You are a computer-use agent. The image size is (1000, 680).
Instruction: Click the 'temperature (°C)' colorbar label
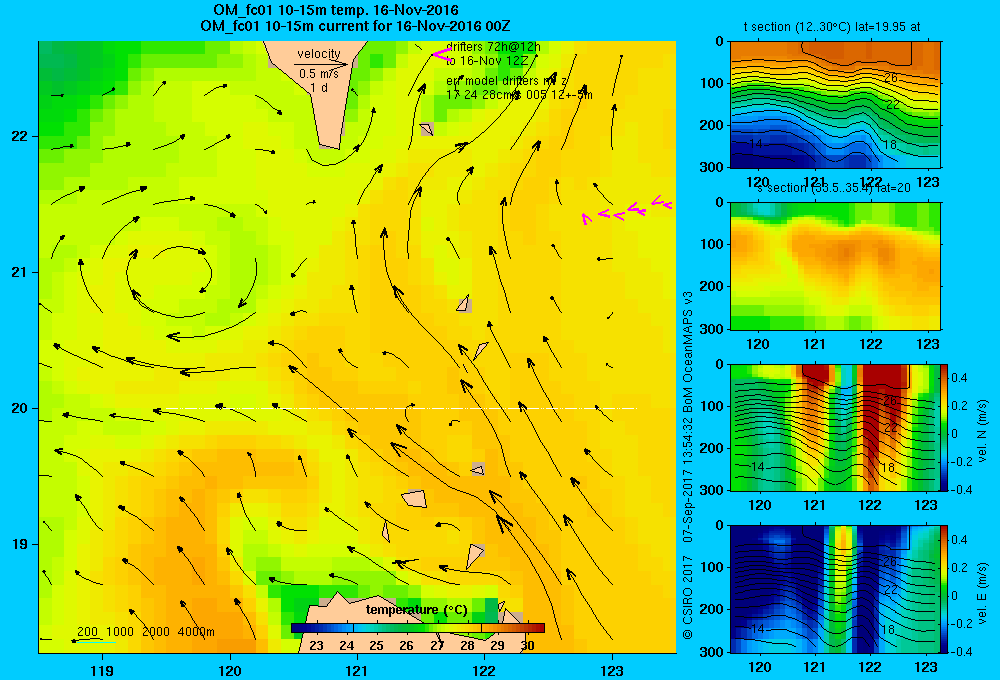416,610
